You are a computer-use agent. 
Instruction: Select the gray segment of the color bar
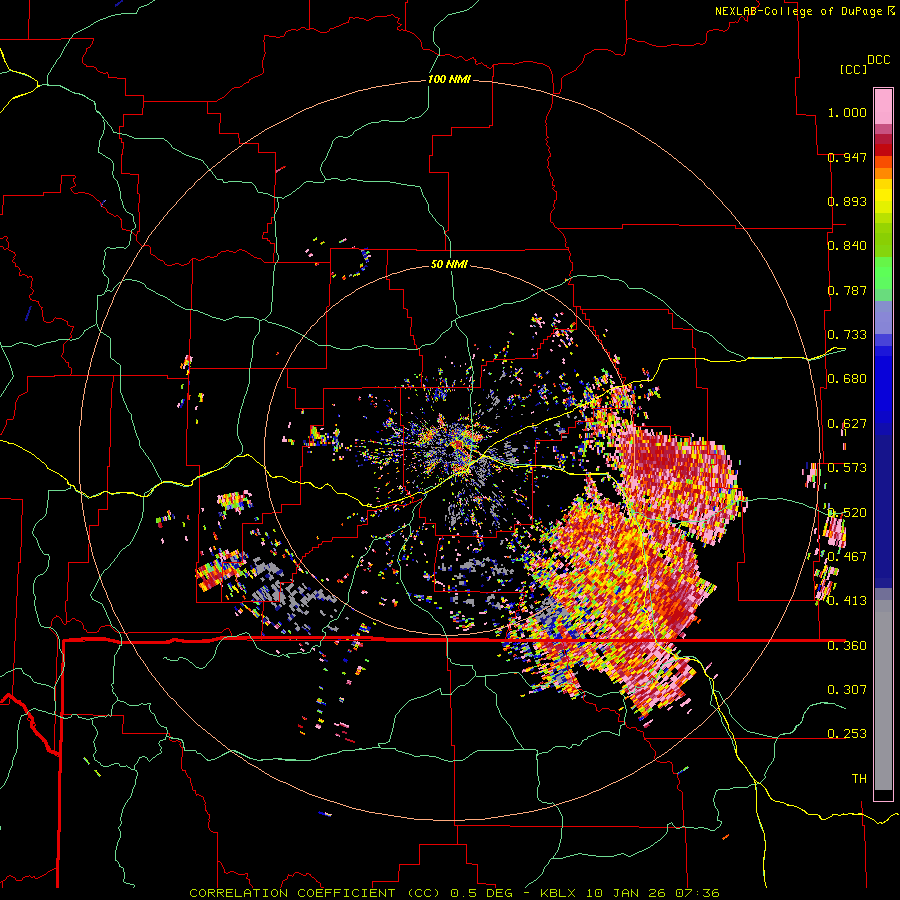coord(883,695)
